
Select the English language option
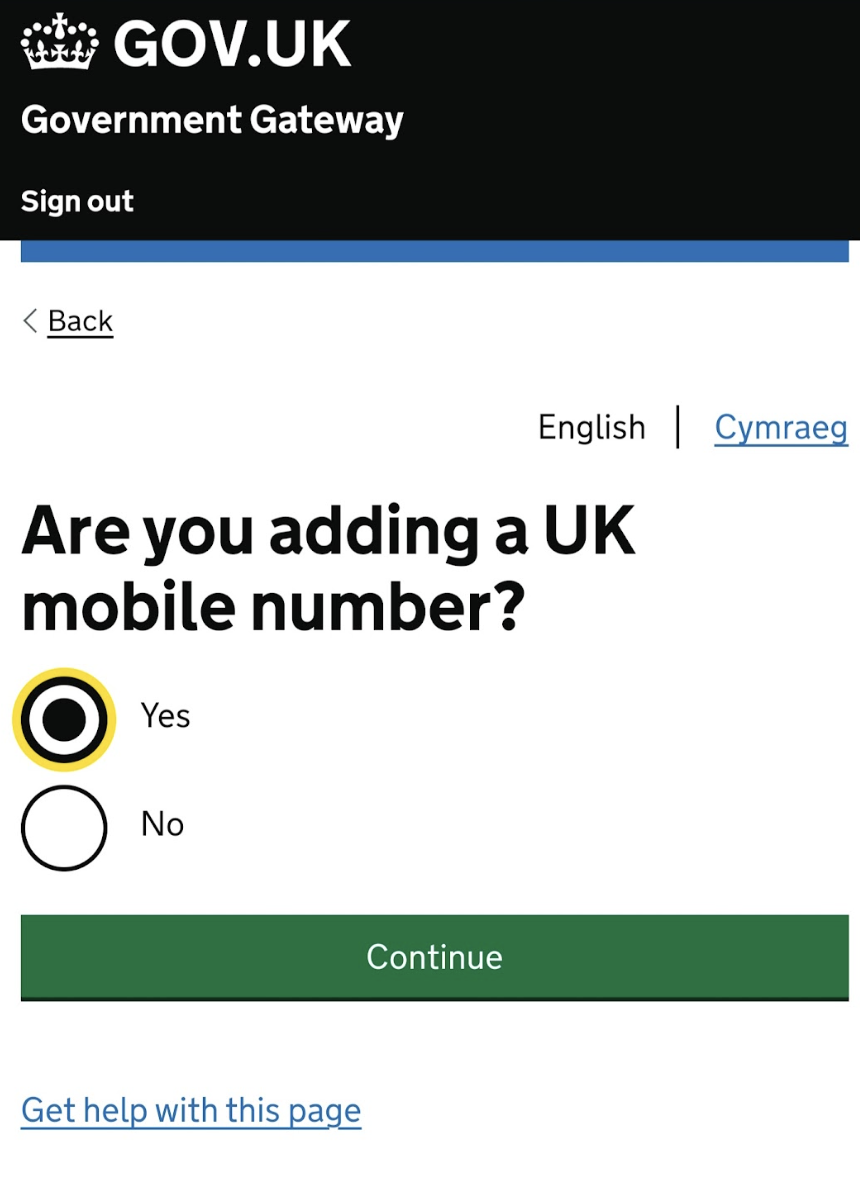point(592,428)
